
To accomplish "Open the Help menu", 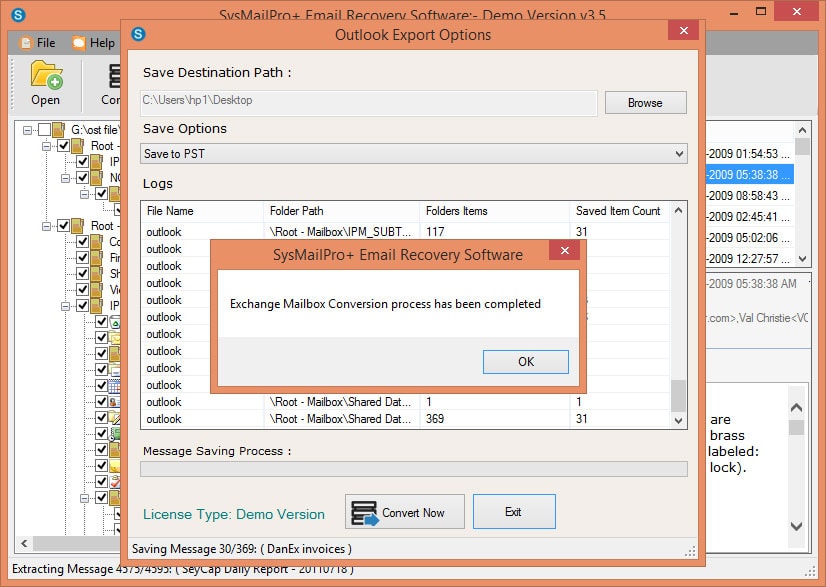I will [102, 43].
